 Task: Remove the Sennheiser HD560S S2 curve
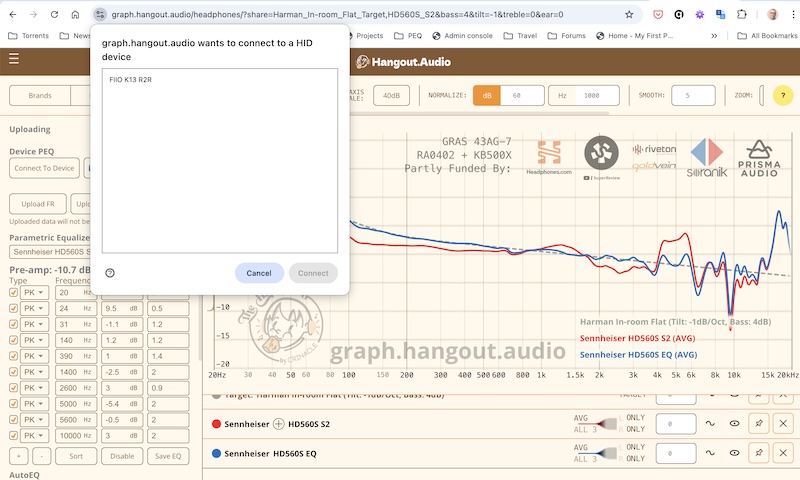783,423
